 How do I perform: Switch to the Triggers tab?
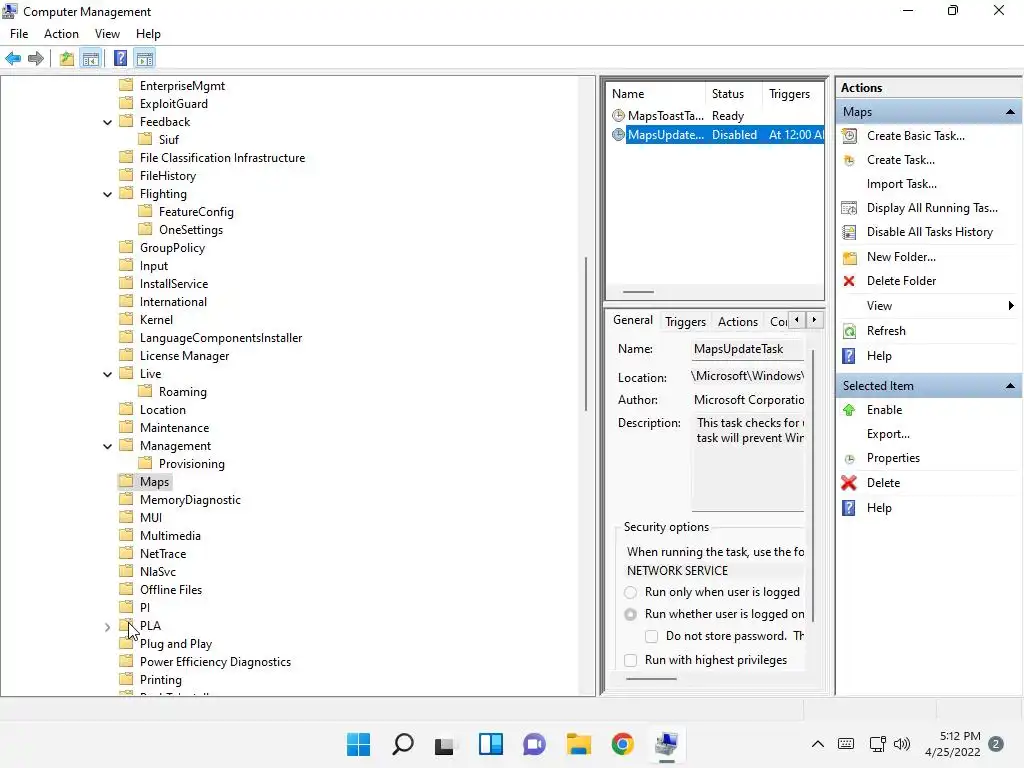pyautogui.click(x=685, y=321)
